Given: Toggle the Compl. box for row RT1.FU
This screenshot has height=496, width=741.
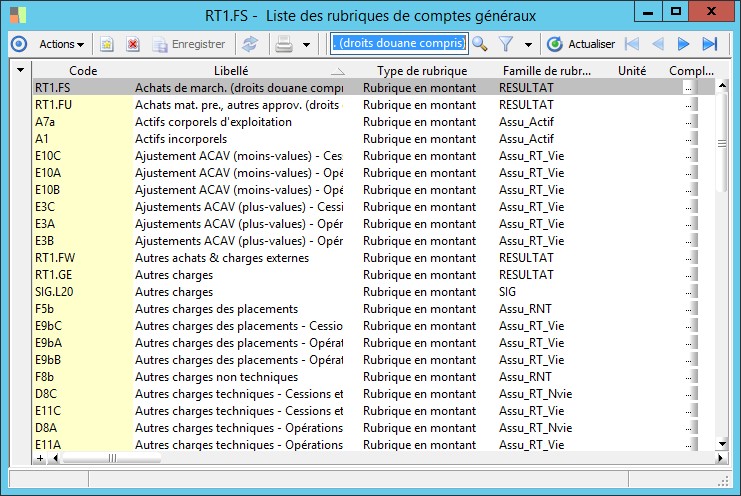Looking at the screenshot, I should (688, 105).
